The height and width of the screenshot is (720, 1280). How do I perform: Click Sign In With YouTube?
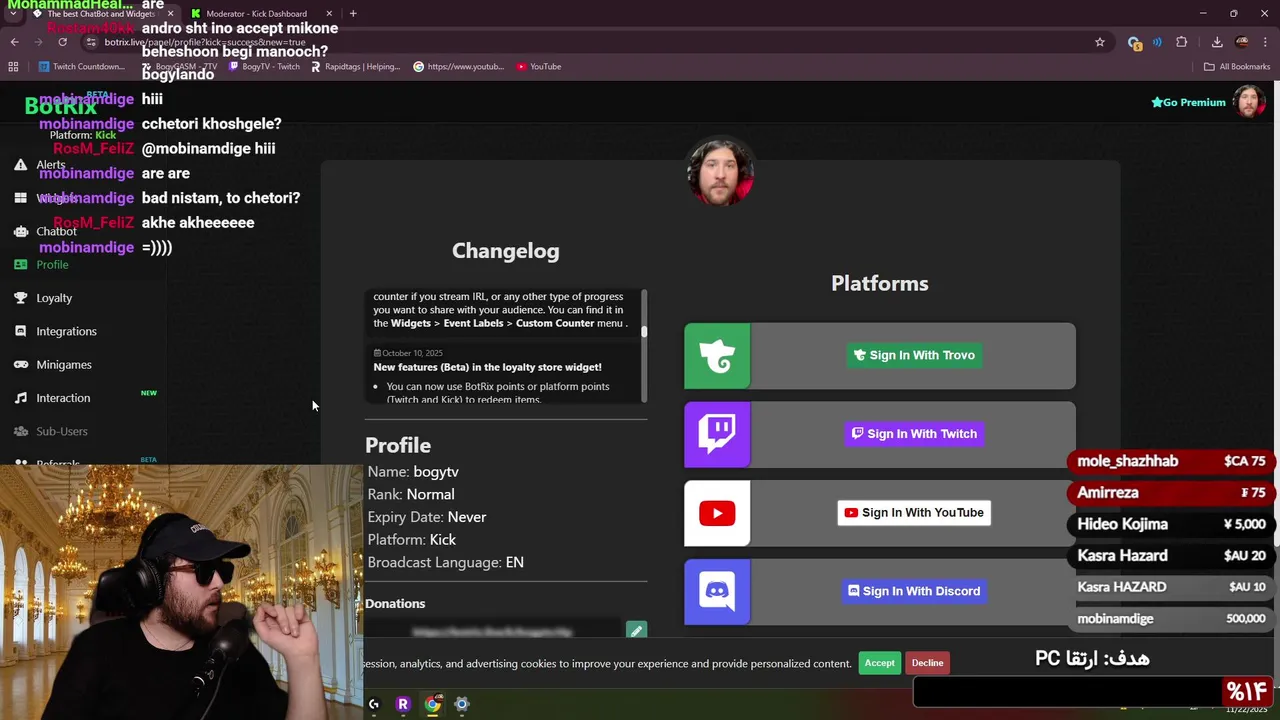point(914,513)
